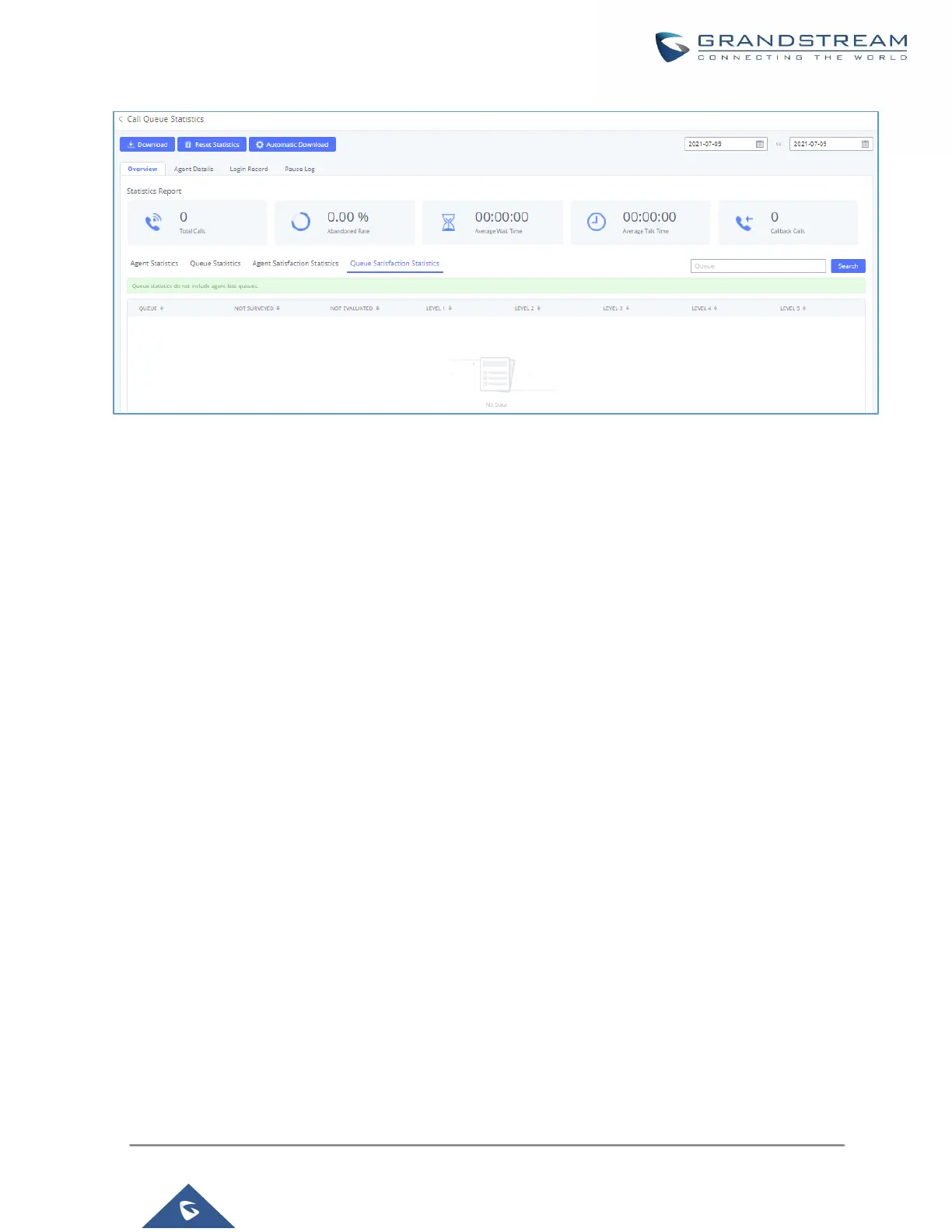
Task: Sort by the NOT EVALUATED column
Action: 355,309
